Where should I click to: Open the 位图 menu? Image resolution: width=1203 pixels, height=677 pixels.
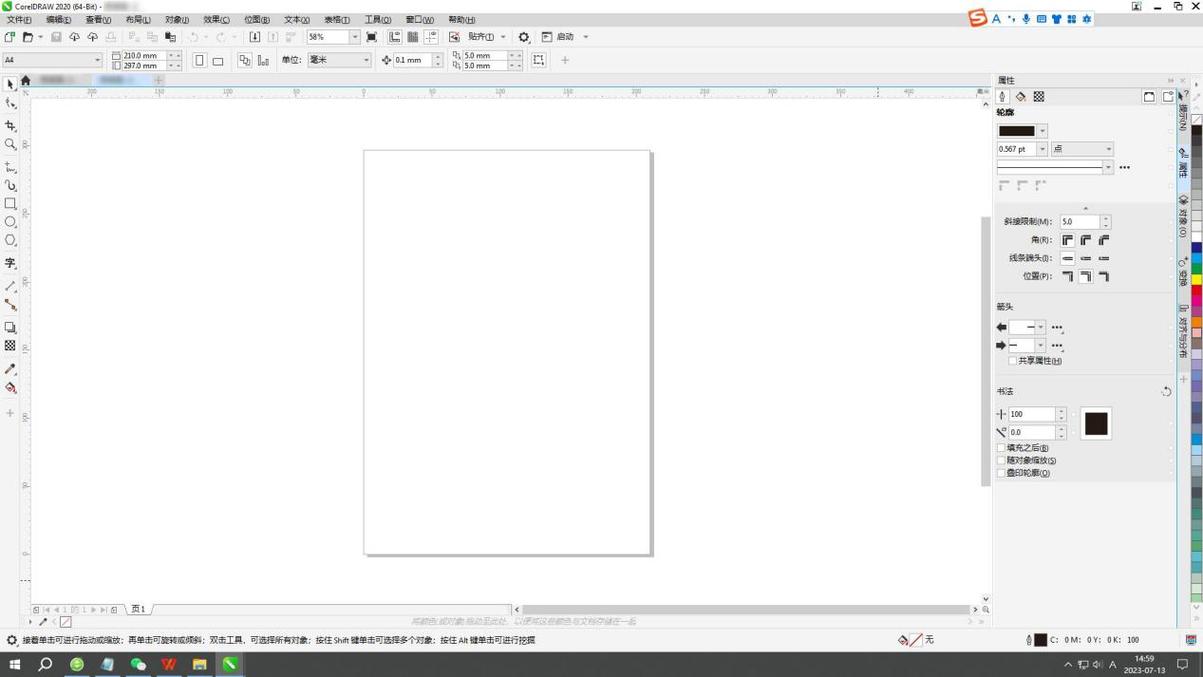[x=257, y=20]
